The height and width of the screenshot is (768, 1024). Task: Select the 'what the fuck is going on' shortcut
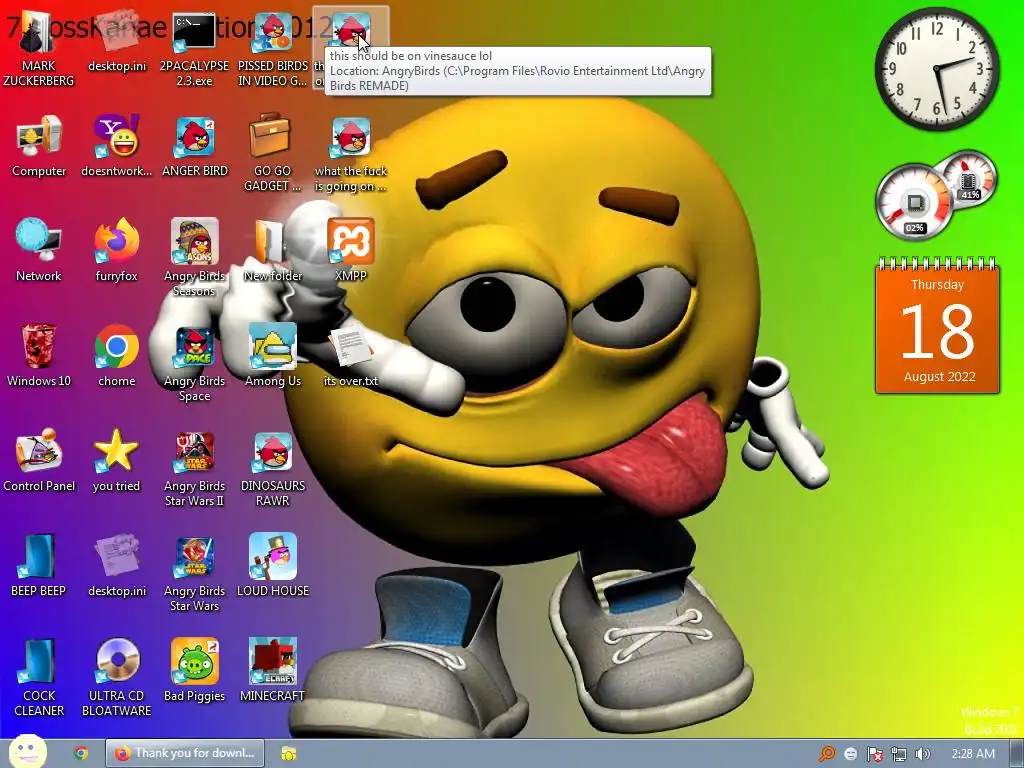351,155
